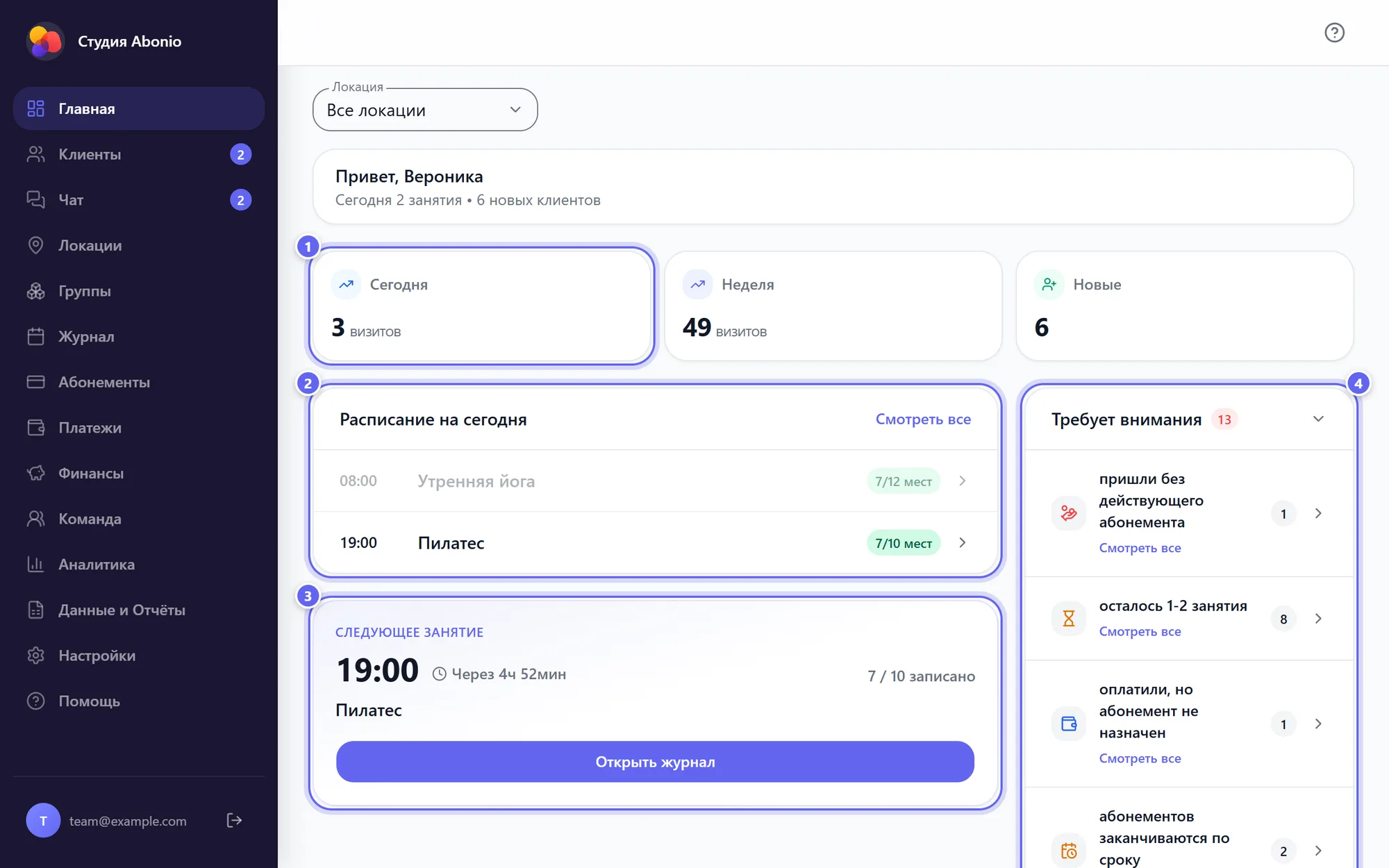Screen dimensions: 1389x868
Task: Click the wallet icon for unassigned payments
Action: pos(1069,724)
